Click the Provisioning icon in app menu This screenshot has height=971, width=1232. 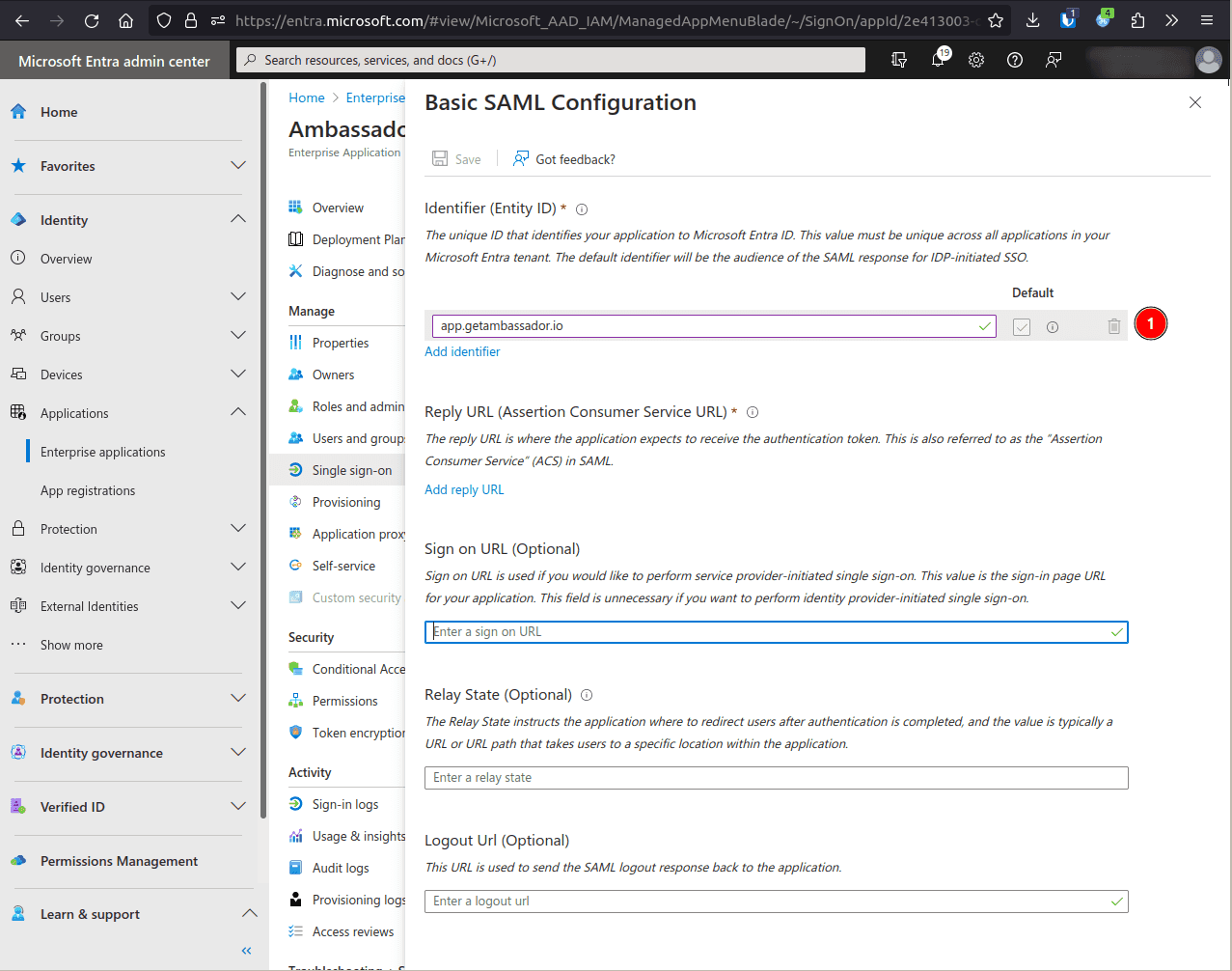pos(296,502)
